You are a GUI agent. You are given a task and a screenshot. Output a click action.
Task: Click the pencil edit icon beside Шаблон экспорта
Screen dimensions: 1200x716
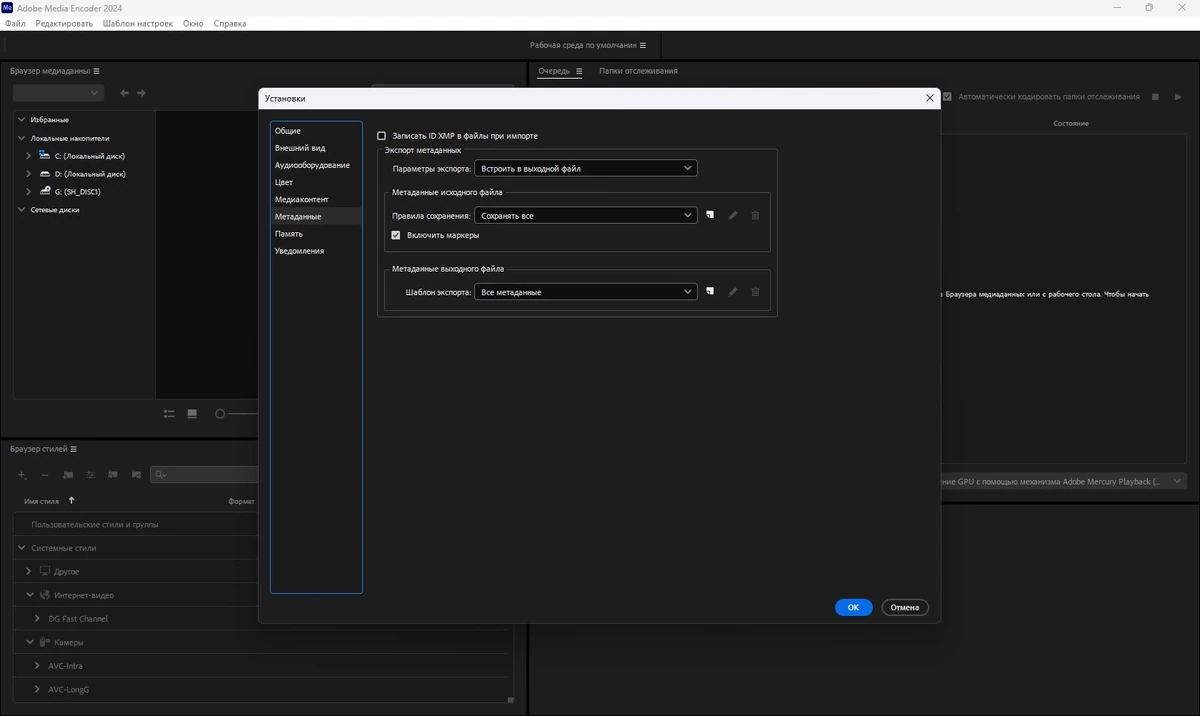point(733,291)
